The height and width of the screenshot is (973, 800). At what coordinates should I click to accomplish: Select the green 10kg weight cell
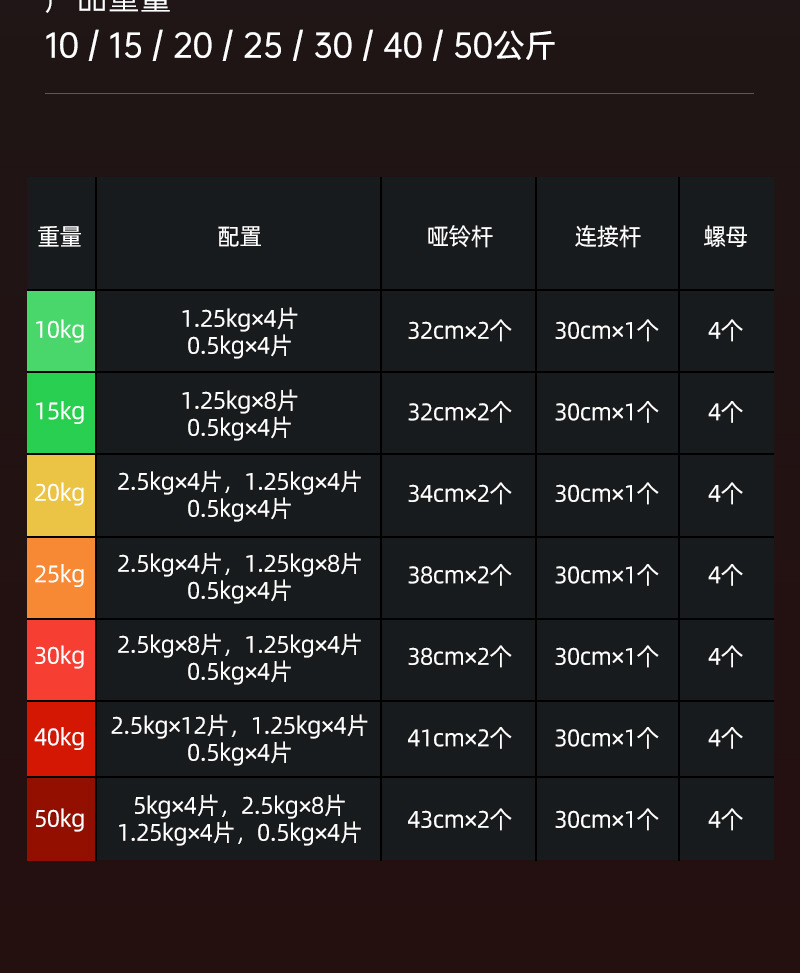[x=61, y=331]
